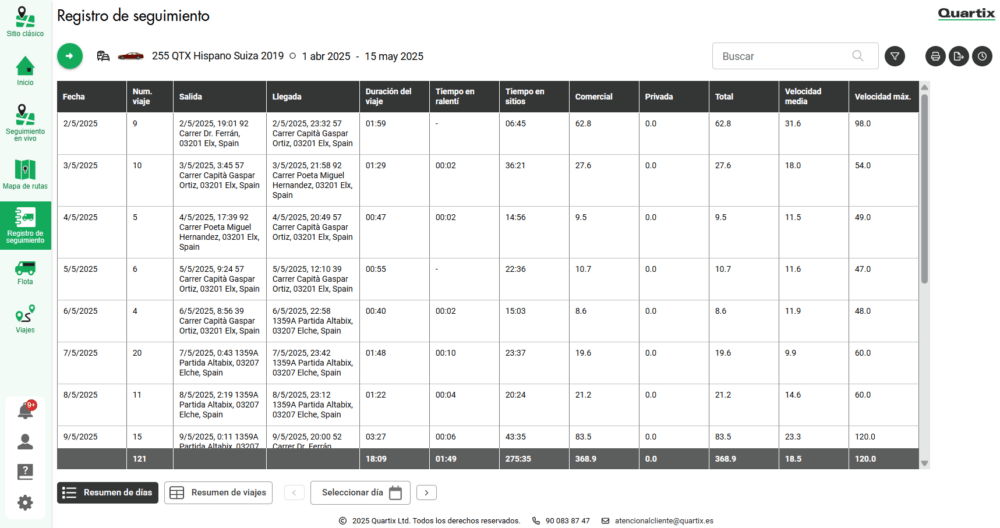Click footer time in sites 275:35

point(518,459)
